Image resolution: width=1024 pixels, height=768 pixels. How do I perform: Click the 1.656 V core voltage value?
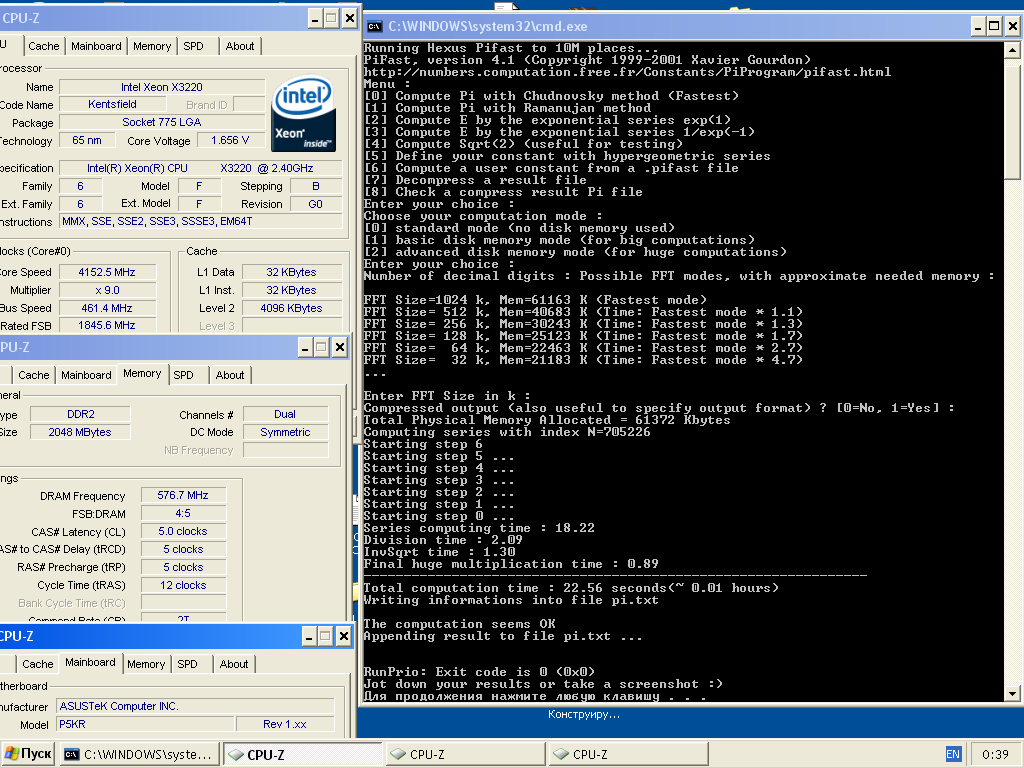tap(230, 140)
